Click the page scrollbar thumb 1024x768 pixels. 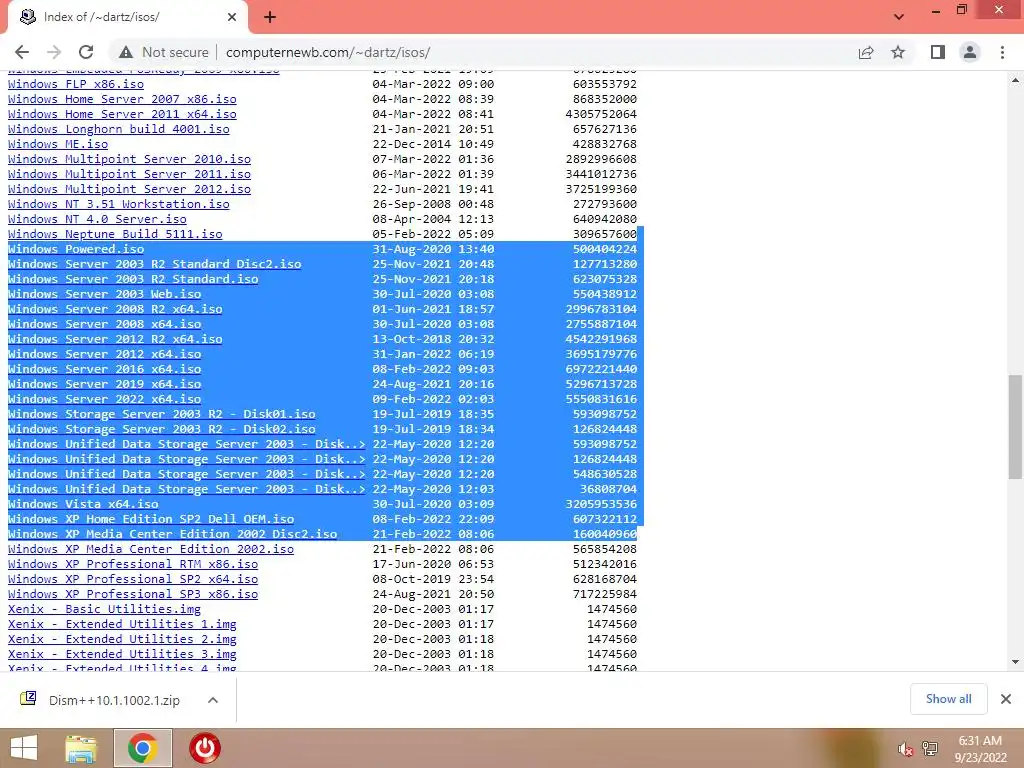(x=1015, y=426)
